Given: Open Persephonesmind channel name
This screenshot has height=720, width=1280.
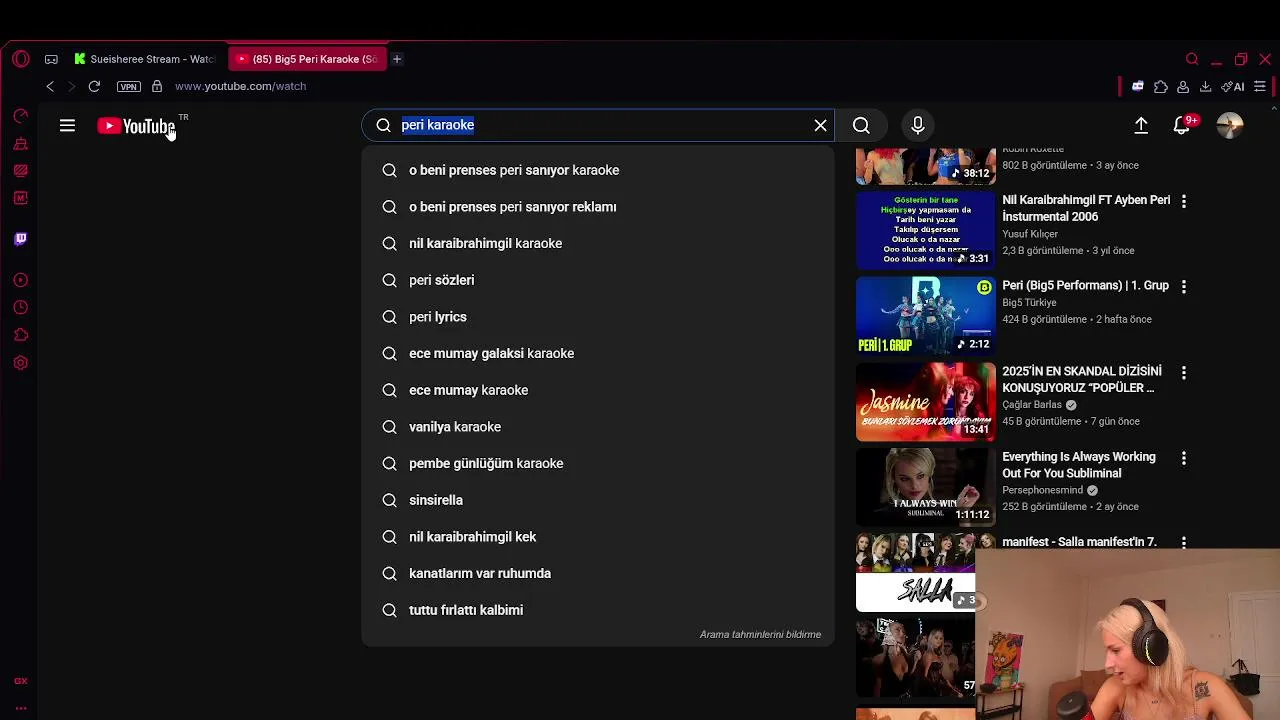Looking at the screenshot, I should tap(1042, 491).
